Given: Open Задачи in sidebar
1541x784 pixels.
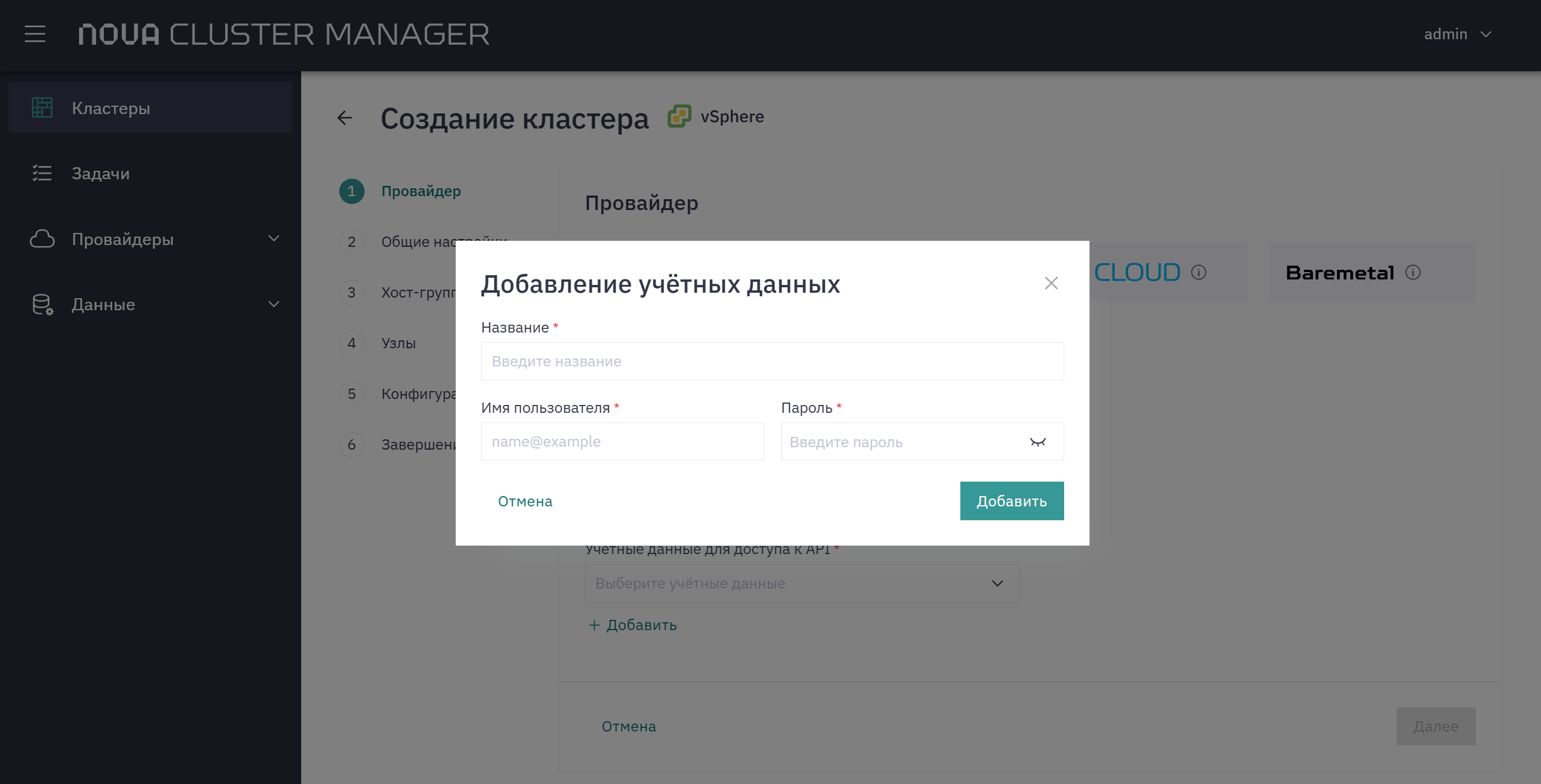Looking at the screenshot, I should tap(150, 173).
